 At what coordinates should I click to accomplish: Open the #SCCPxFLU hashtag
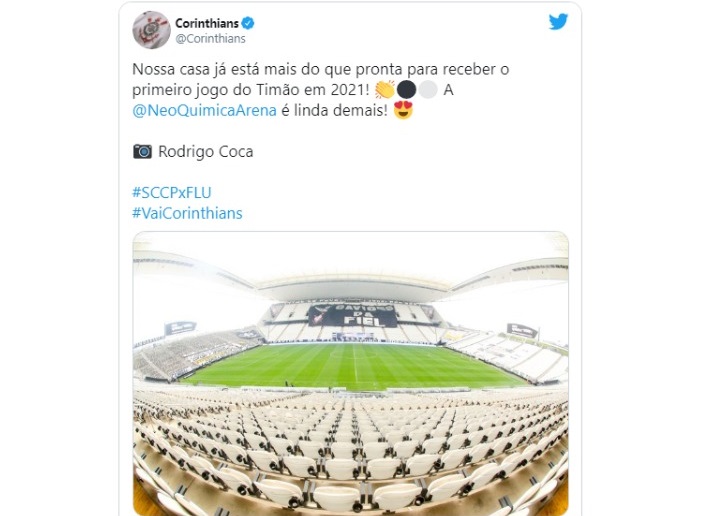point(172,193)
